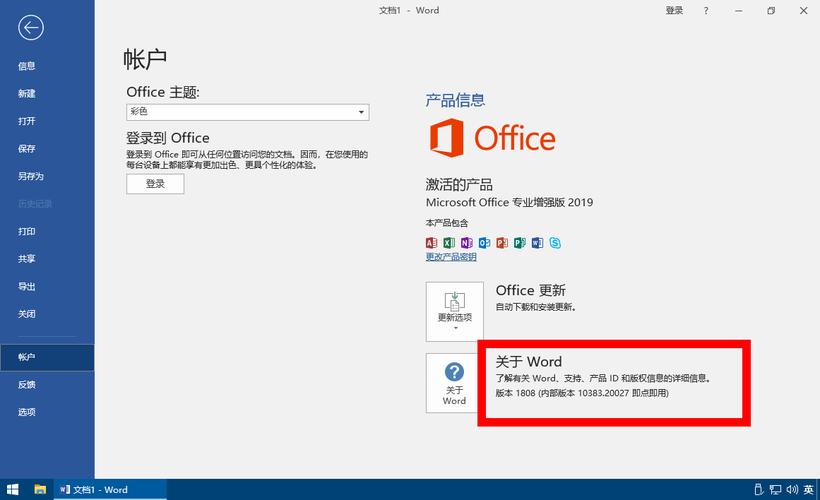Select 文档1 - Word taskbar button

point(110,490)
